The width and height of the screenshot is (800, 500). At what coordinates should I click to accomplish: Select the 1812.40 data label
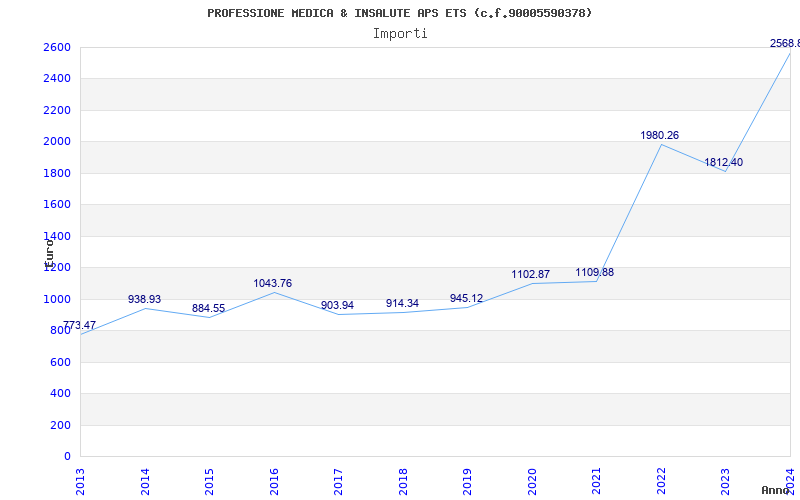(723, 163)
